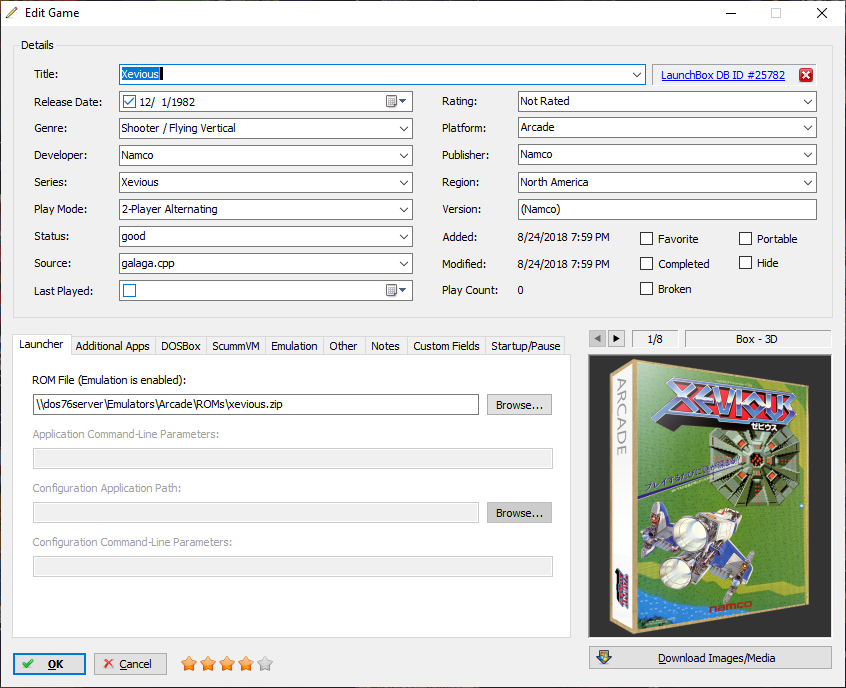Enable the Last Played date checkbox
Viewport: 846px width, 688px height.
(129, 290)
